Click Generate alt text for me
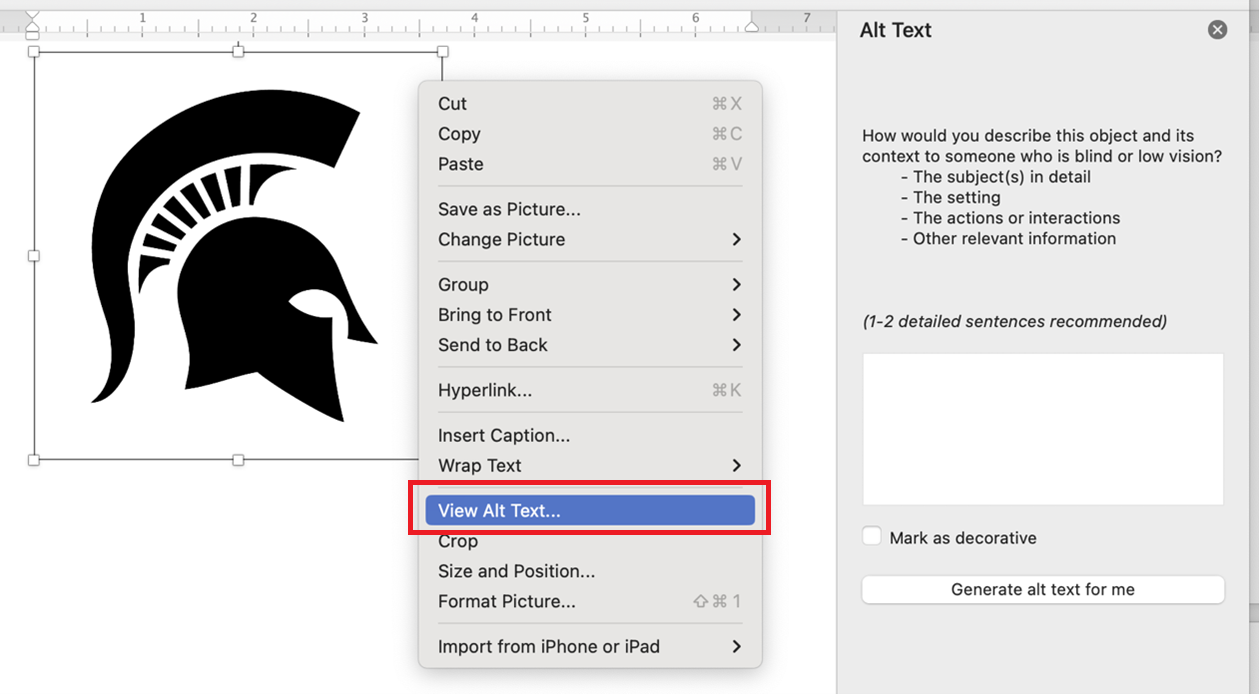The height and width of the screenshot is (694, 1259). point(1042,589)
